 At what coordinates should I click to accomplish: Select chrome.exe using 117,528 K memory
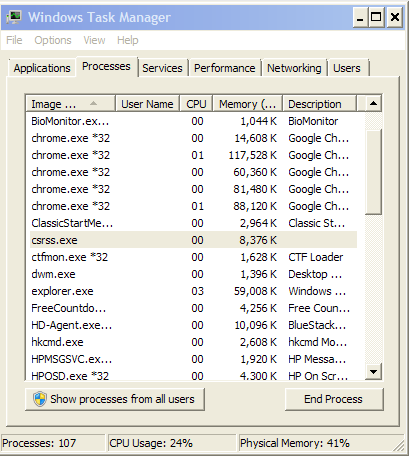click(x=193, y=155)
